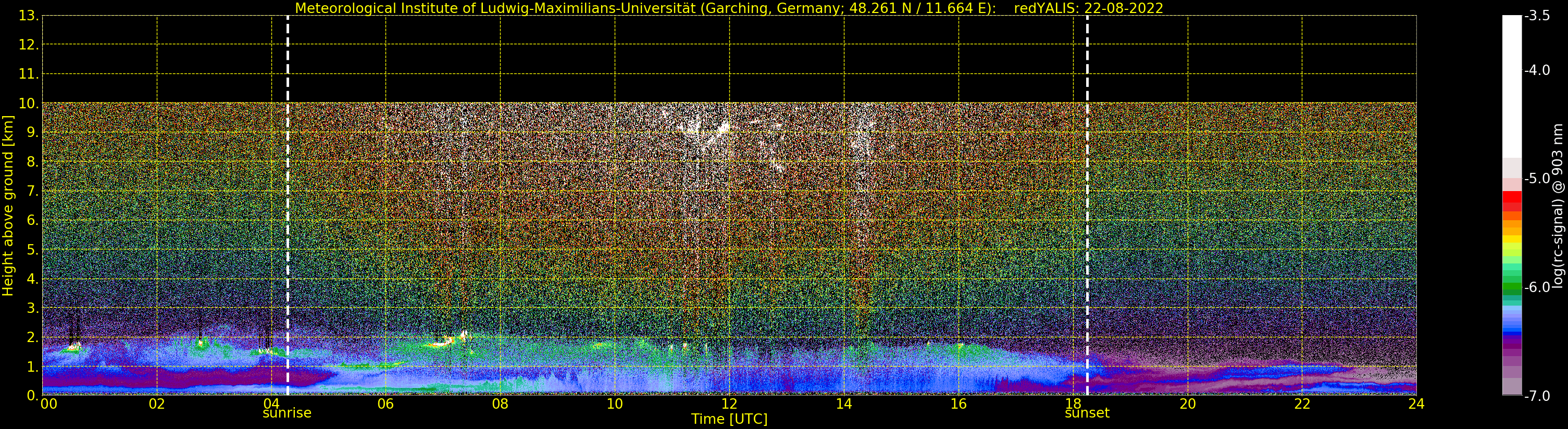
Task: Click the height tick label '1.'
Action: point(32,367)
